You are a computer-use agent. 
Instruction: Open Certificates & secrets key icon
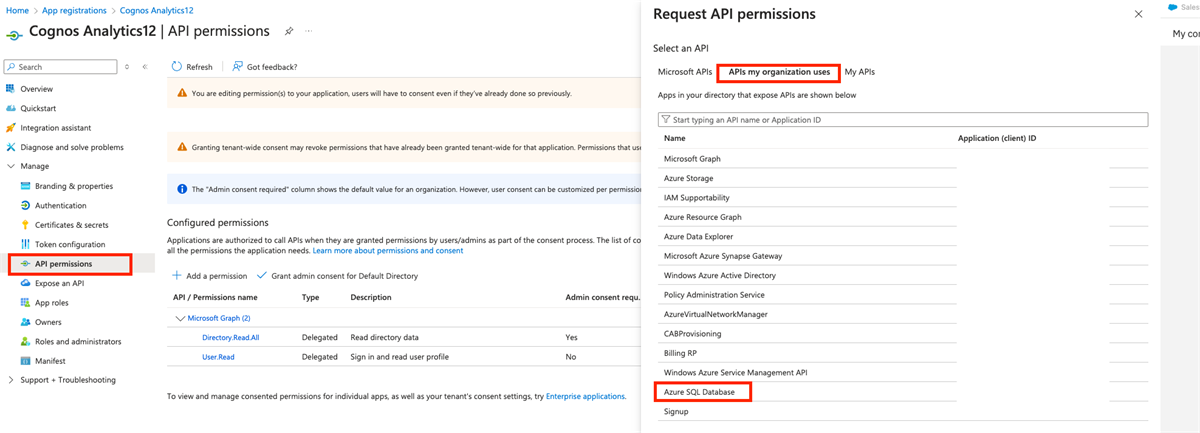click(26, 225)
